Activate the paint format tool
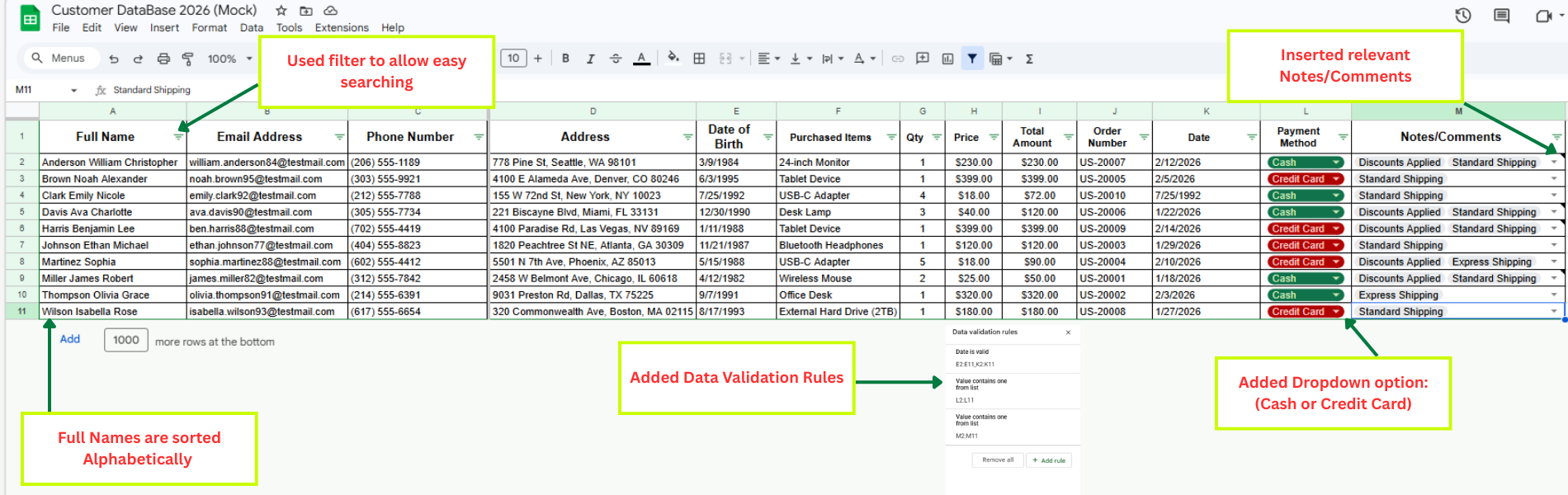1568x495 pixels. 187,59
